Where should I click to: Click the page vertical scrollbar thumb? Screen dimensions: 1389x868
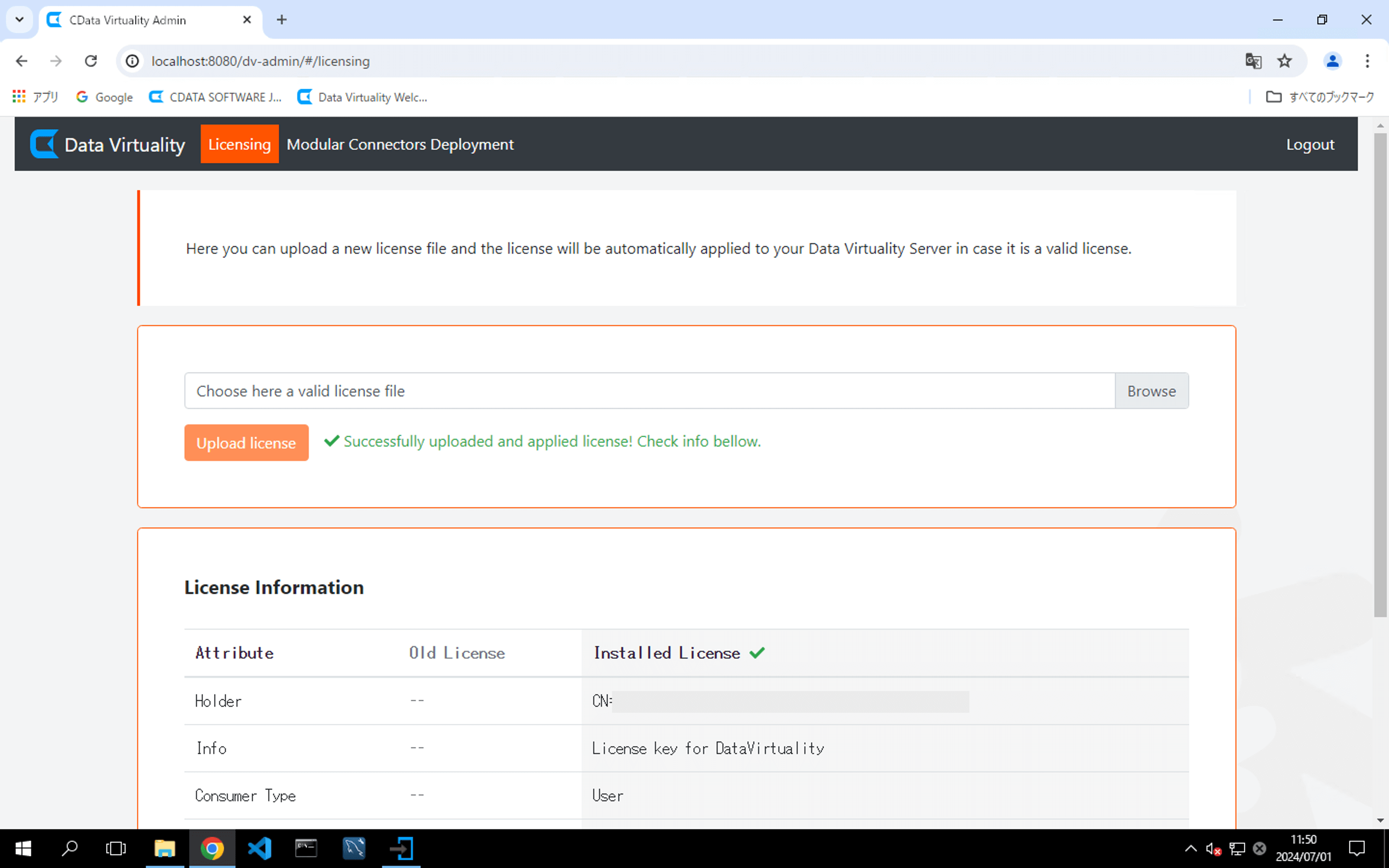tap(1380, 373)
